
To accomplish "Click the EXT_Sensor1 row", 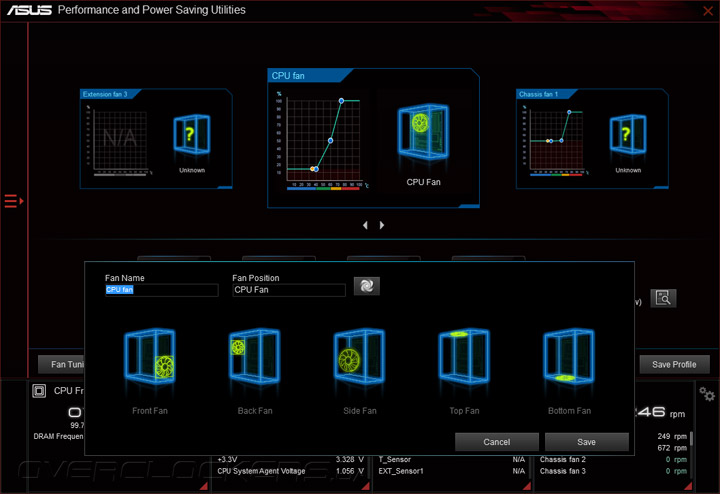I will pyautogui.click(x=452, y=471).
